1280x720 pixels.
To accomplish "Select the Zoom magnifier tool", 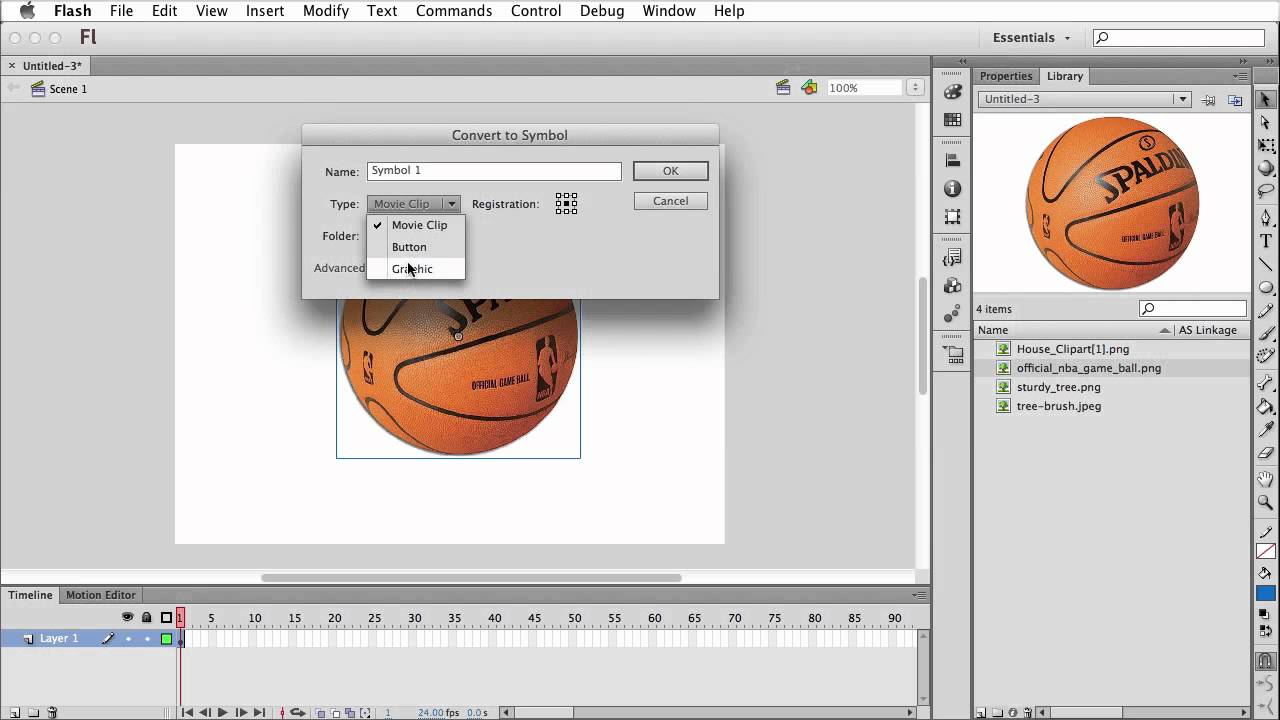I will click(x=1265, y=502).
